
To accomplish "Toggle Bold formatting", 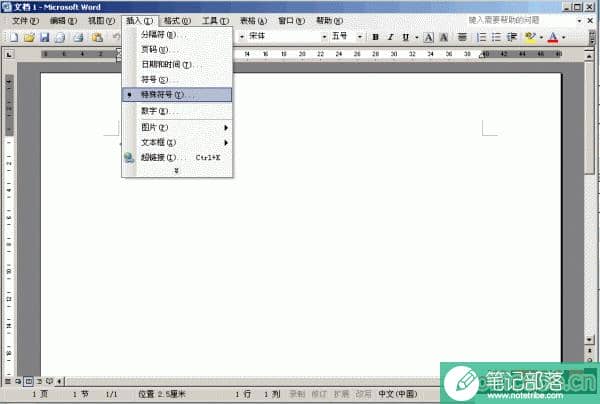I will (375, 37).
